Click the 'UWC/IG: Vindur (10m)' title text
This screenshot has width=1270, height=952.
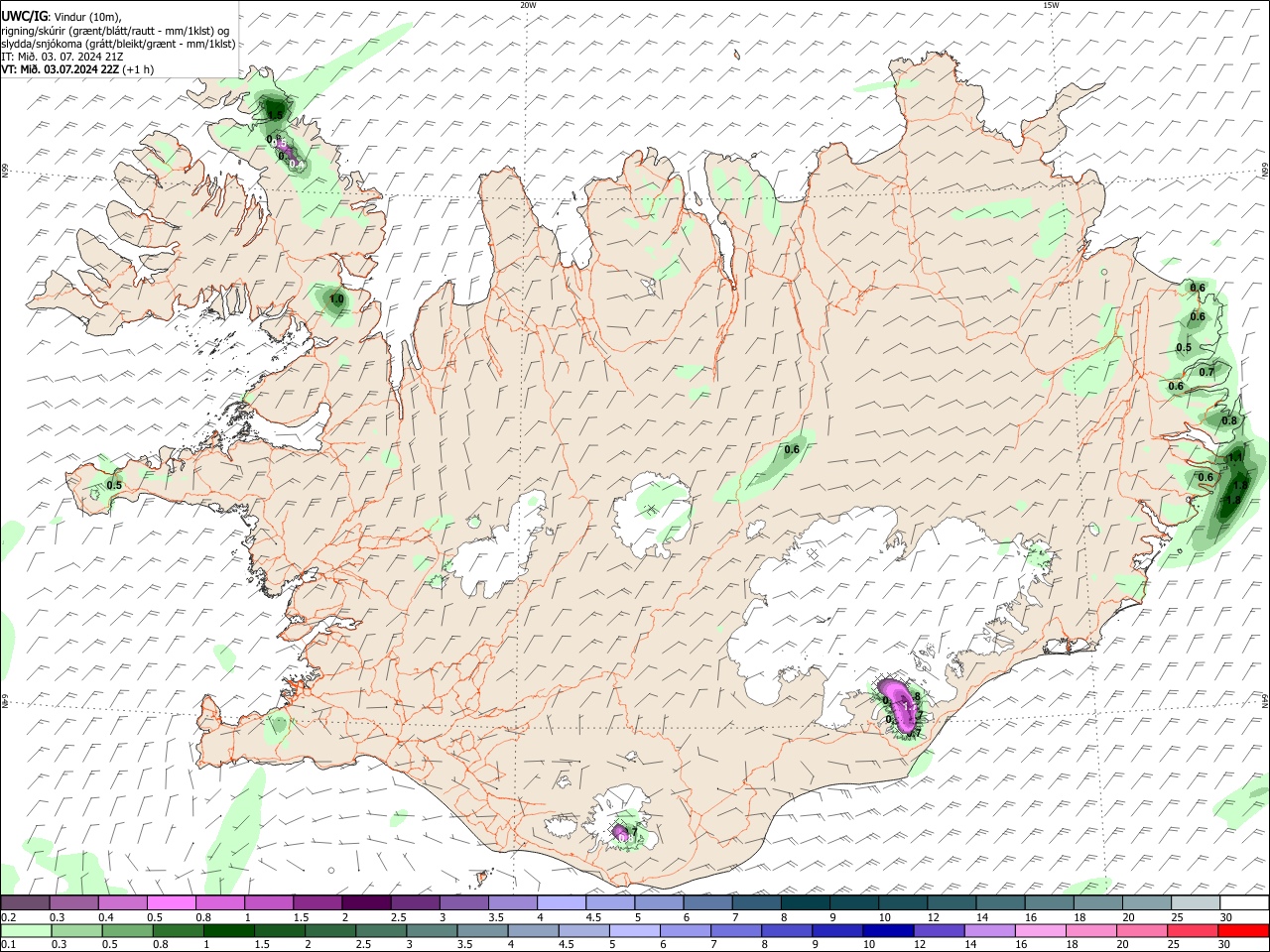(62, 15)
